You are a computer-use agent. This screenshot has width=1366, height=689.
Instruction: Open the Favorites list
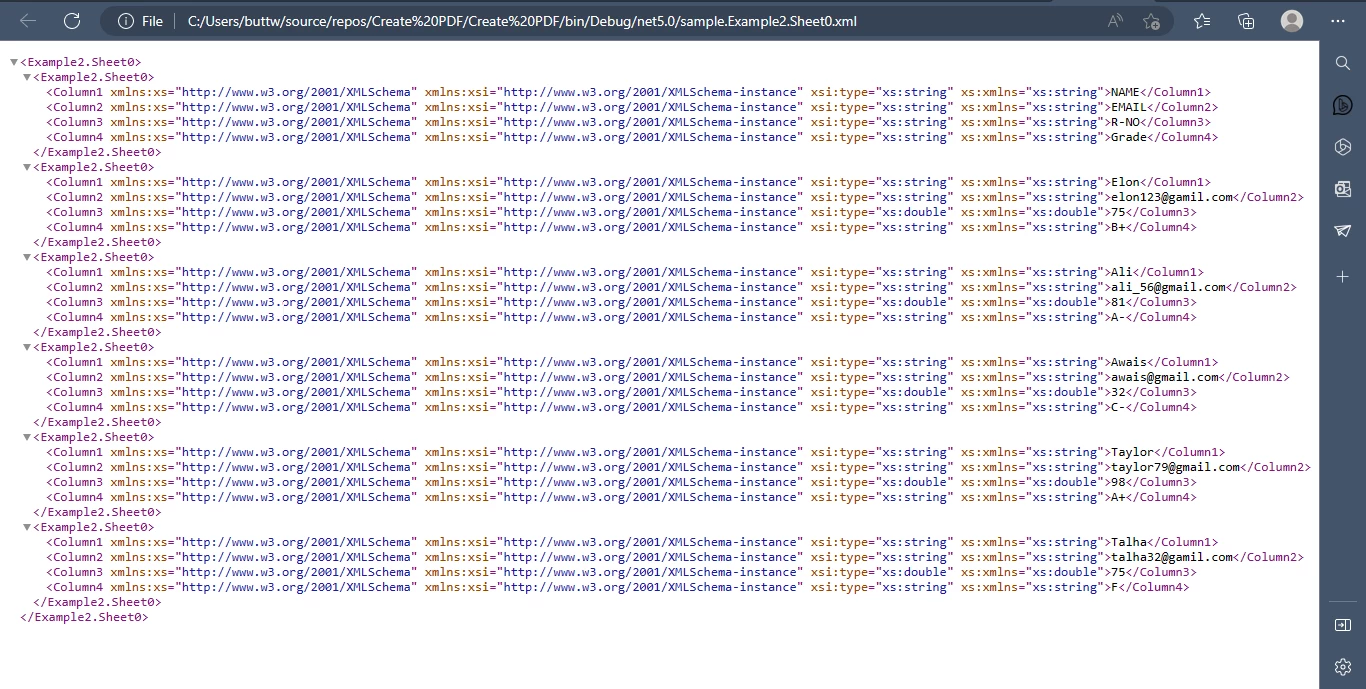click(1202, 21)
